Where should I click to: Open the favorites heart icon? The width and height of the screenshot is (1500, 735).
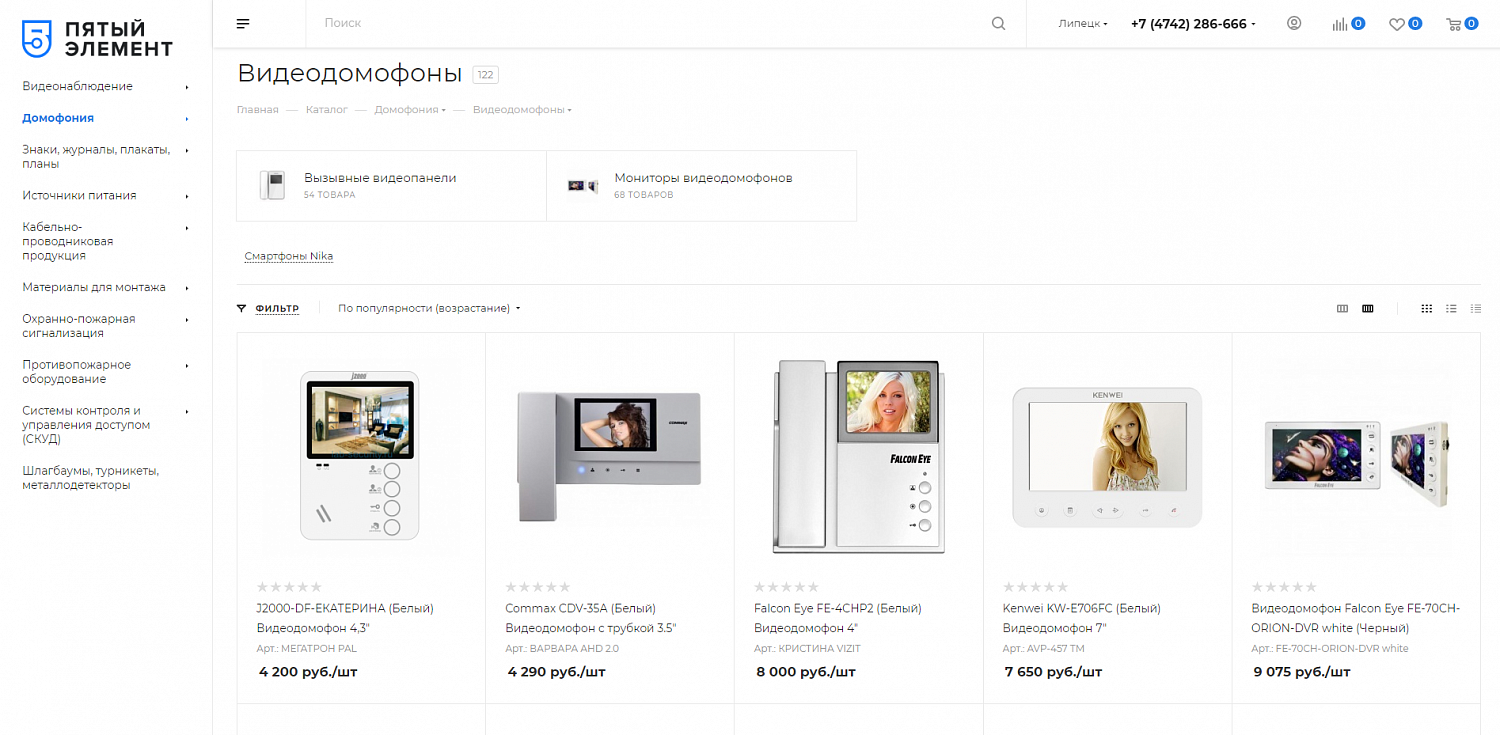click(x=1397, y=24)
